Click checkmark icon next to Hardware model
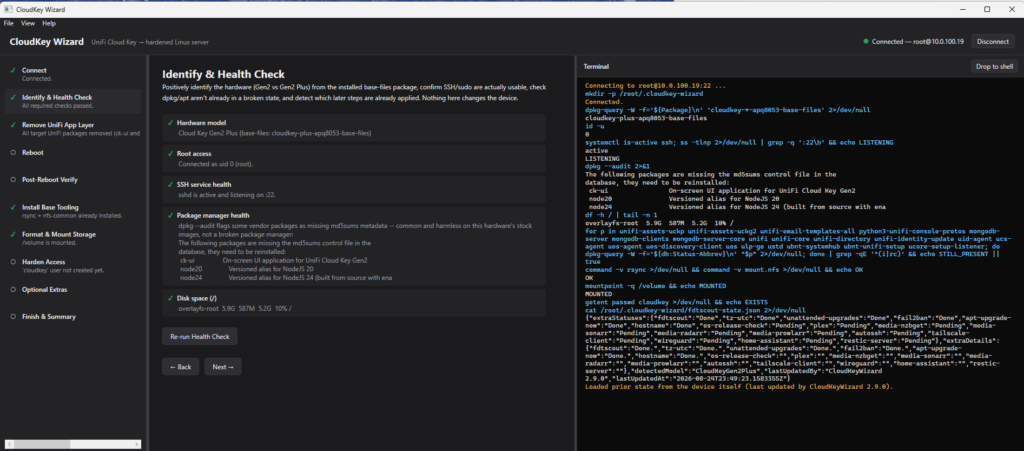Viewport: 1024px width, 451px height. [x=170, y=123]
